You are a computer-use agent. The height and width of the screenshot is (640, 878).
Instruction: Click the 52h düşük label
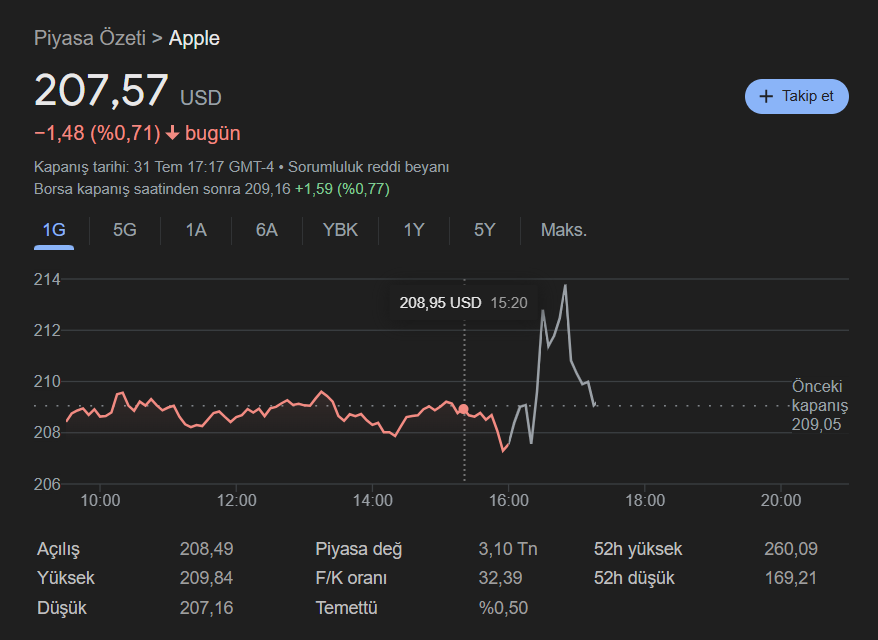(634, 578)
